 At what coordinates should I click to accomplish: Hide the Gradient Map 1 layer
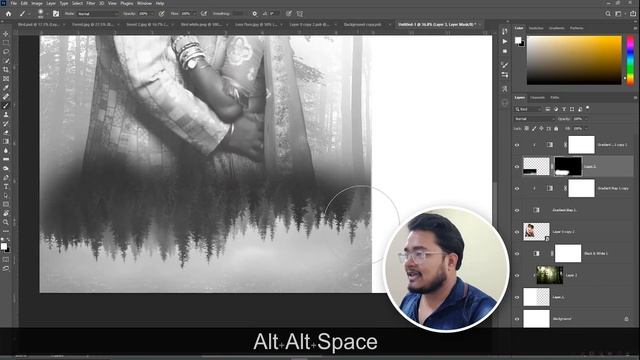tap(517, 210)
